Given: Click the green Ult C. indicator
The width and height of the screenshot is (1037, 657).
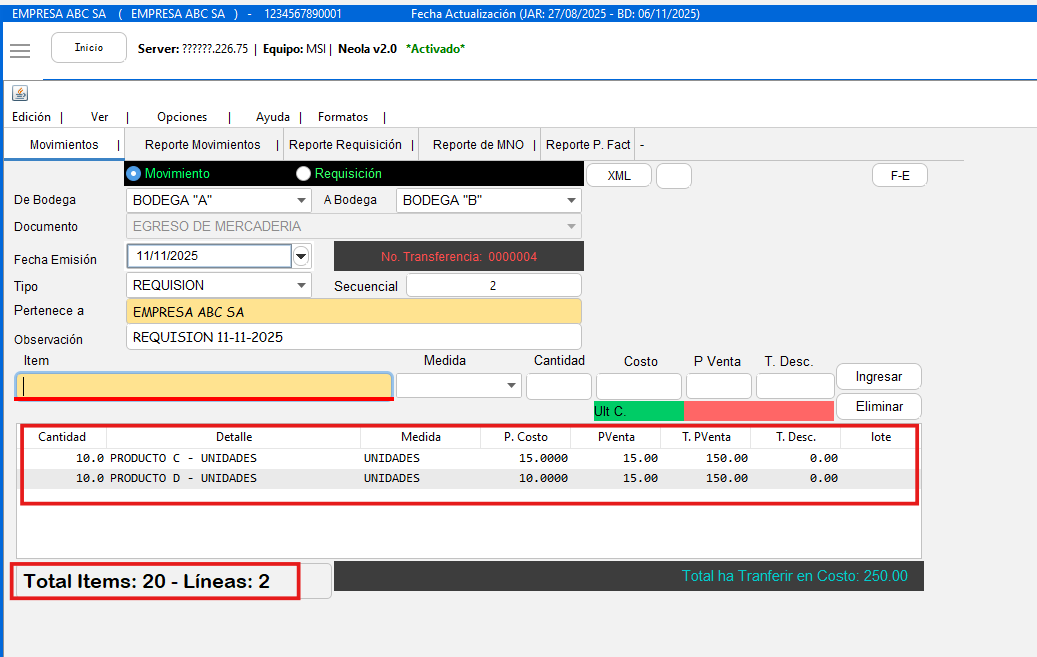Looking at the screenshot, I should (638, 411).
